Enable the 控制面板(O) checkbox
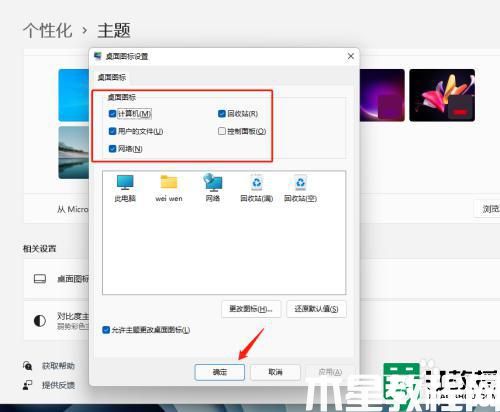 coord(222,131)
